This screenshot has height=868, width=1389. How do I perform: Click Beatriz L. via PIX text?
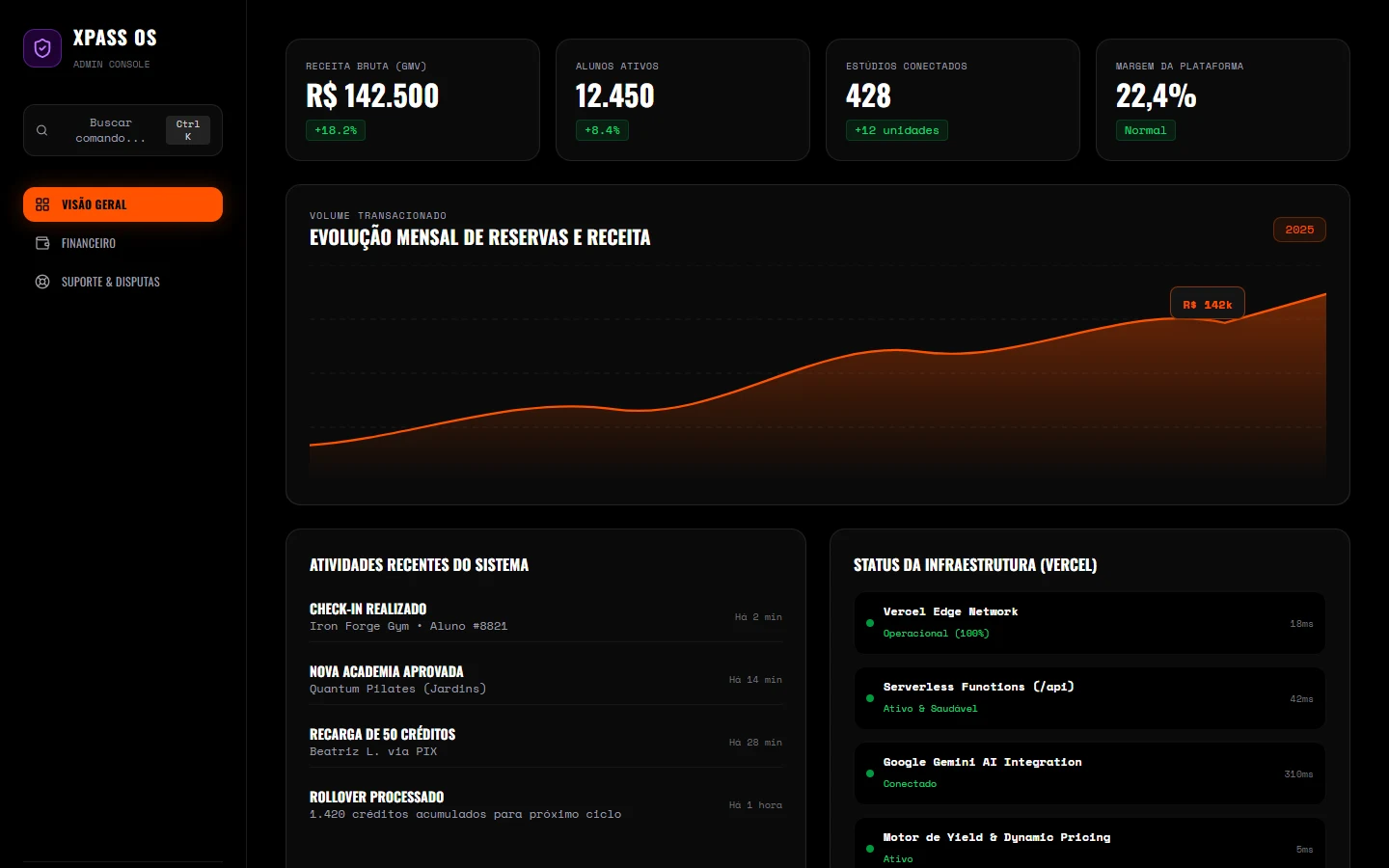pyautogui.click(x=373, y=751)
